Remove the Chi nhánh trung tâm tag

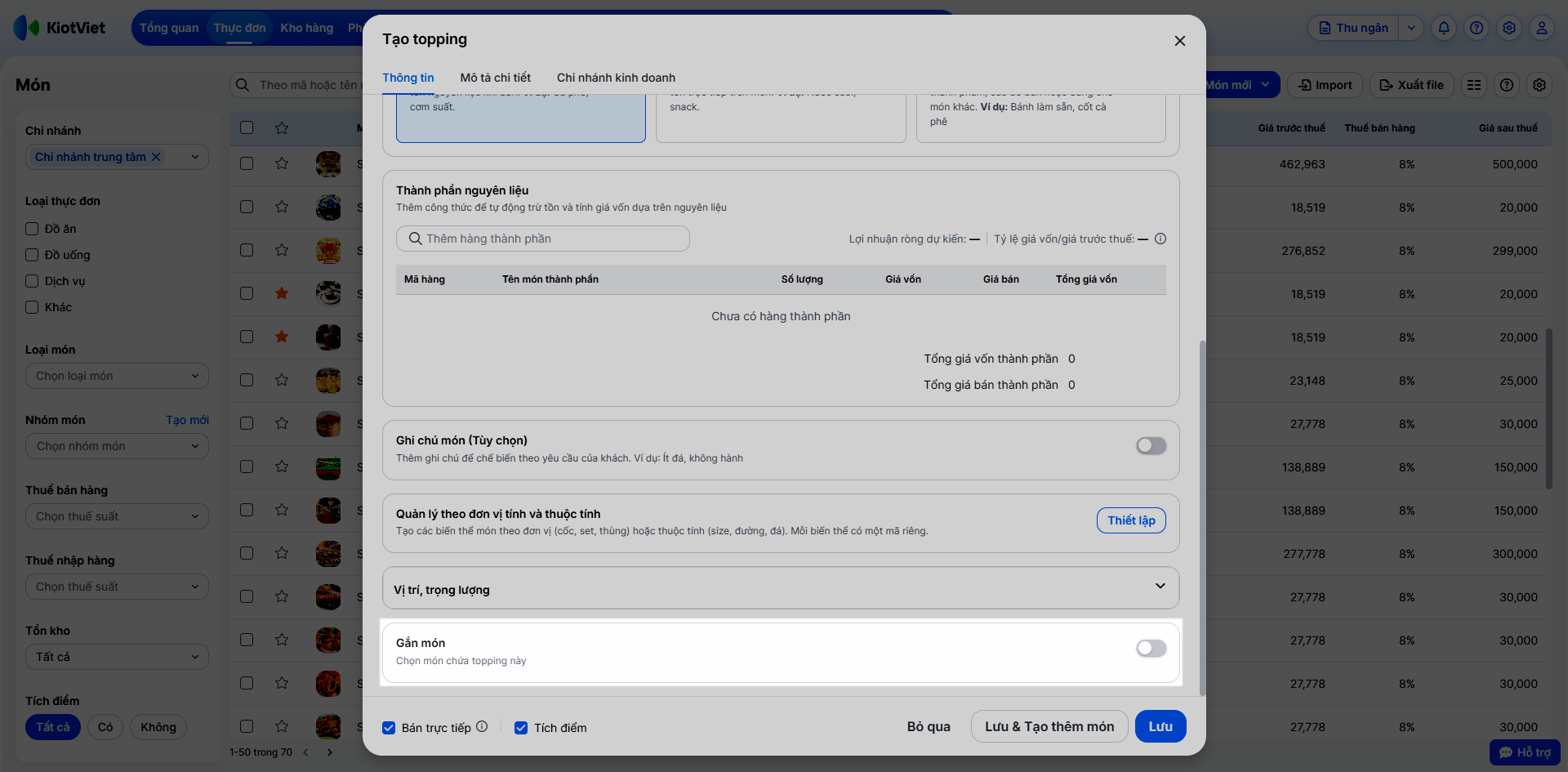click(156, 157)
